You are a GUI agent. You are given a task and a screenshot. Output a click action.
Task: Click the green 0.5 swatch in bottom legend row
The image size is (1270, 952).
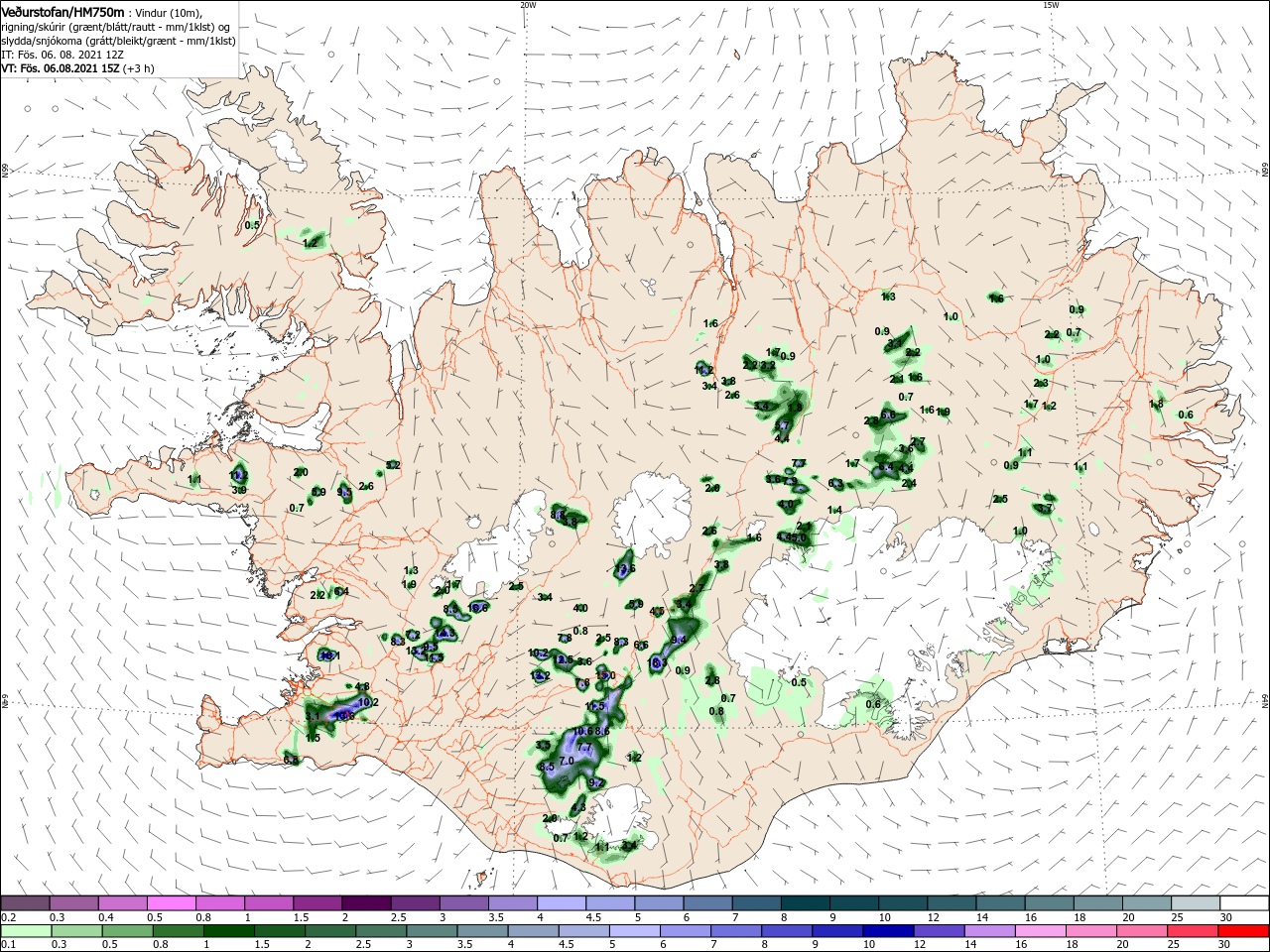tap(127, 931)
